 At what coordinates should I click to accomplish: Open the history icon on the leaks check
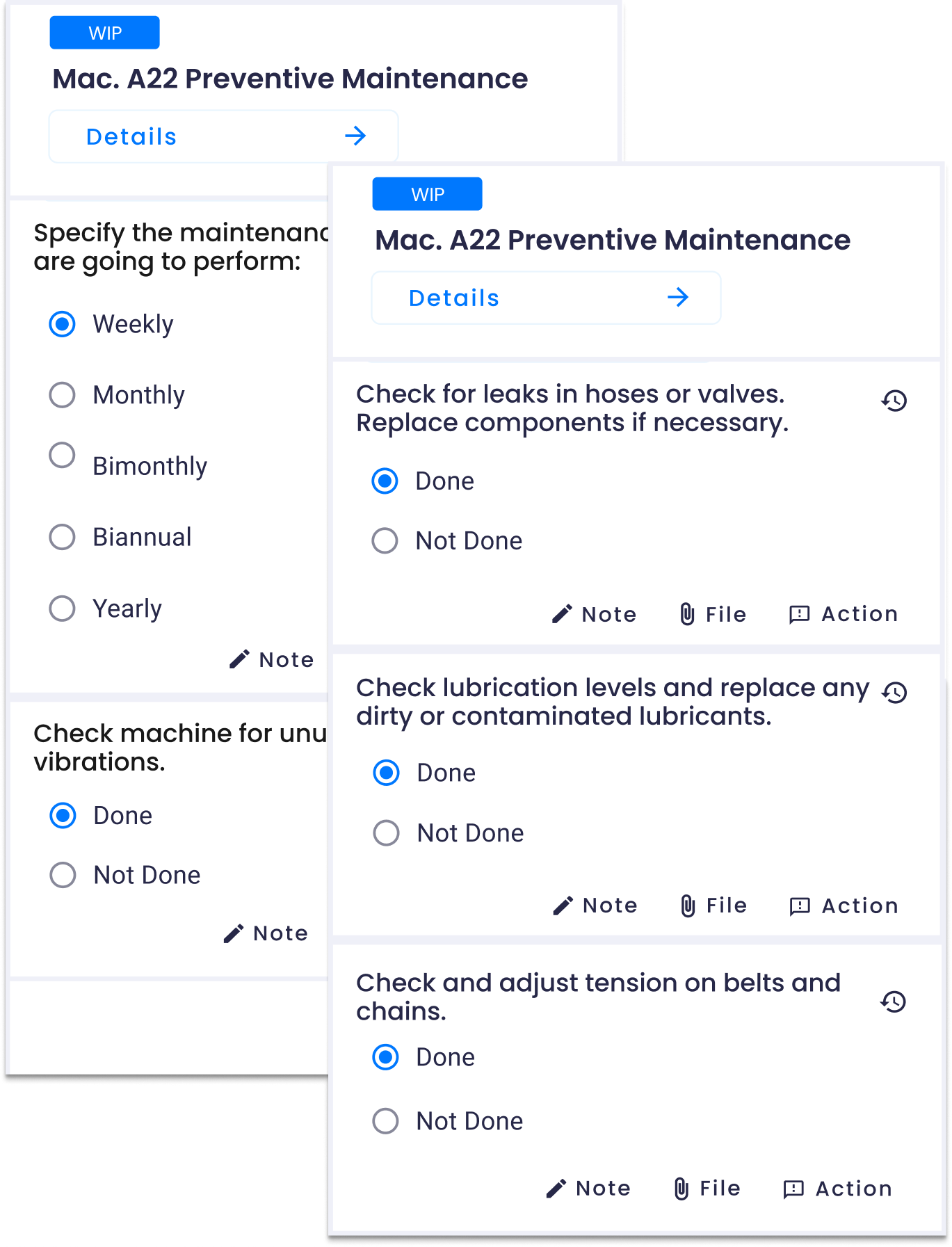point(892,401)
